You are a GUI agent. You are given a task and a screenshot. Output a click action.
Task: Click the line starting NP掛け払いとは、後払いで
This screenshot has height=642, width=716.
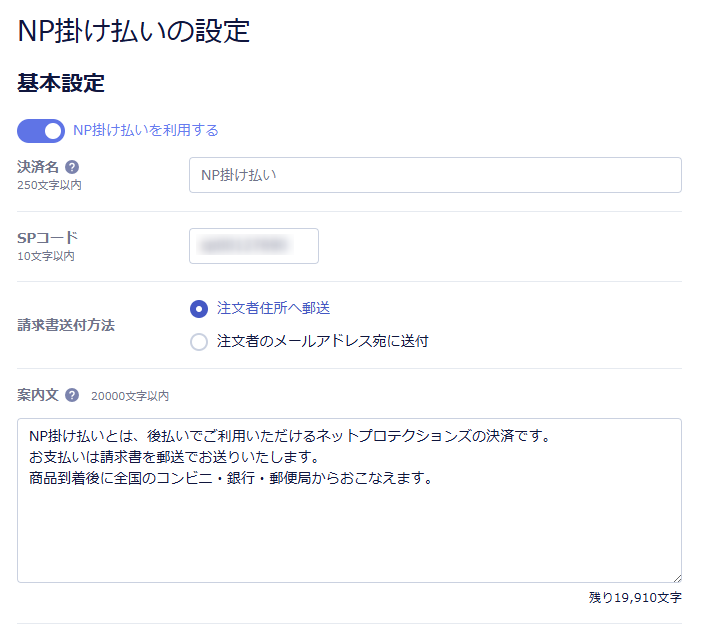290,436
